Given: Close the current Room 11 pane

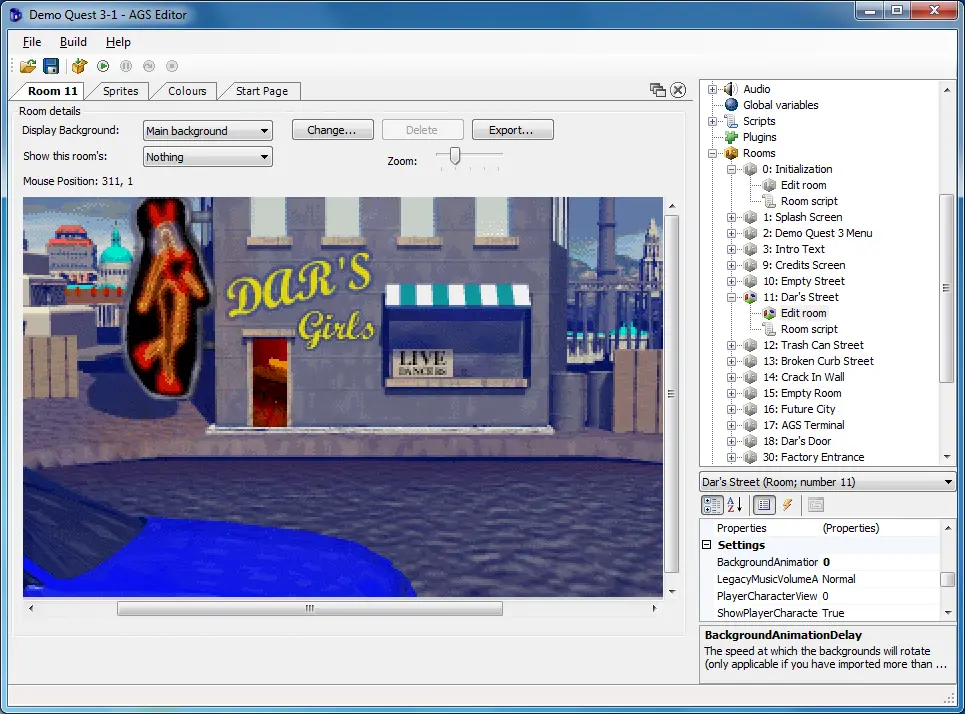Looking at the screenshot, I should pyautogui.click(x=678, y=90).
